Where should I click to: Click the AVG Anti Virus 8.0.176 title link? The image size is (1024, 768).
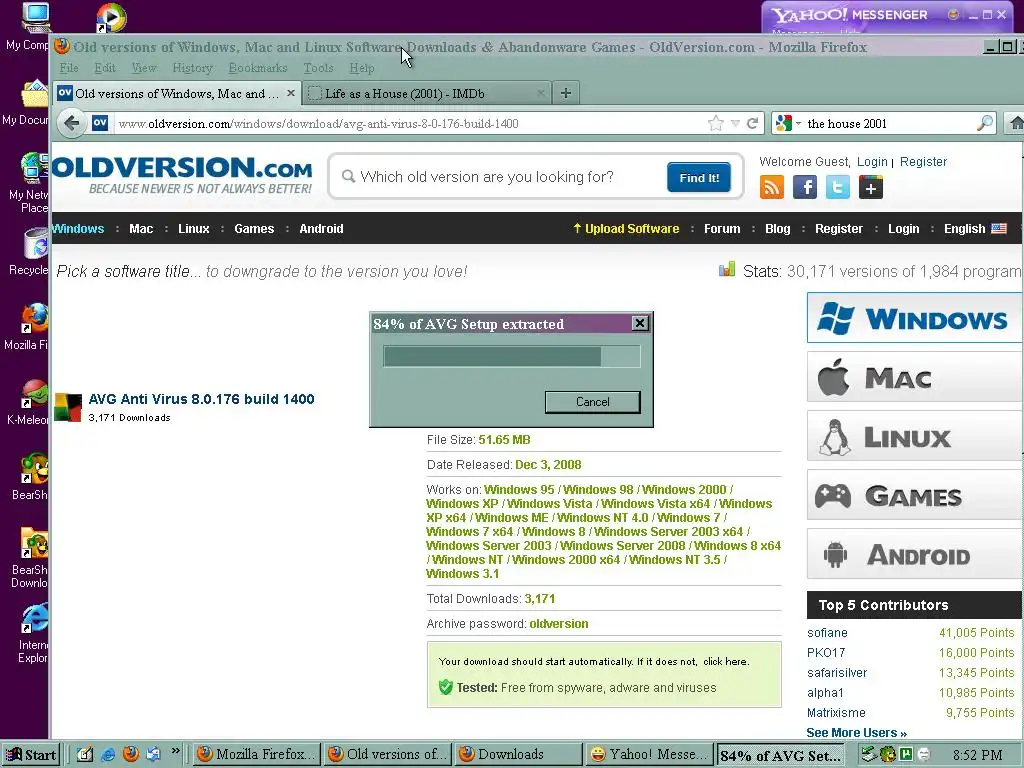201,399
